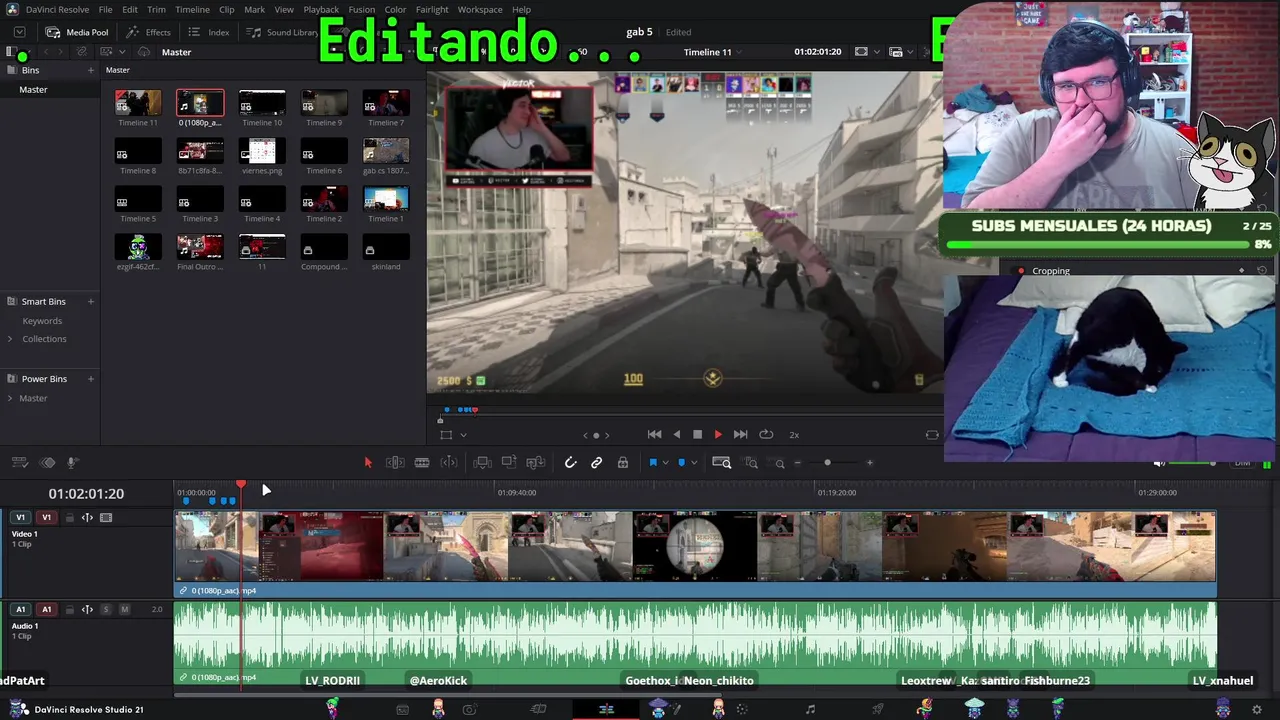Open the flag color dropdown arrow
This screenshot has height=720, width=1280.
pyautogui.click(x=665, y=463)
